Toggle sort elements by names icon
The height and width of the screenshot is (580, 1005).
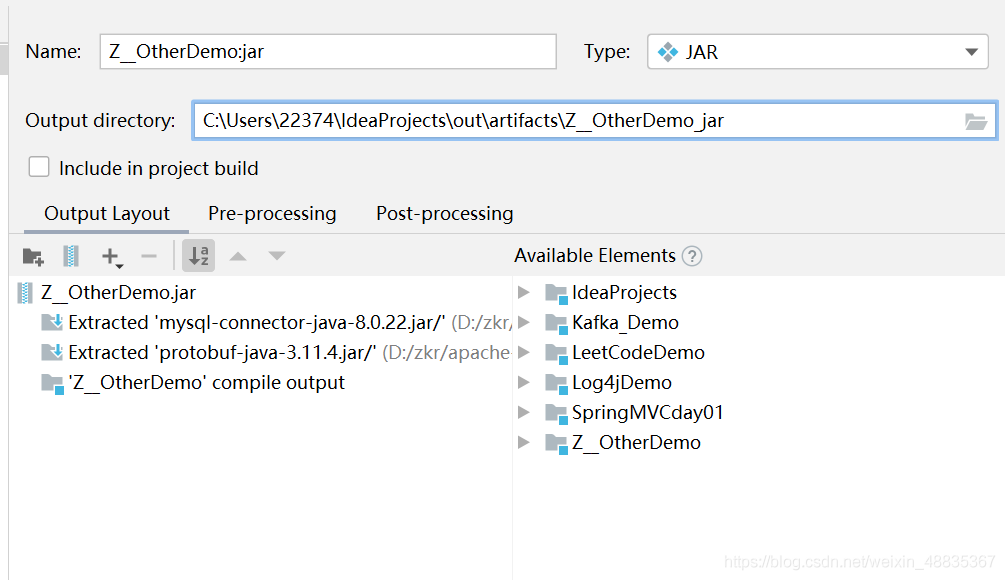pos(199,256)
